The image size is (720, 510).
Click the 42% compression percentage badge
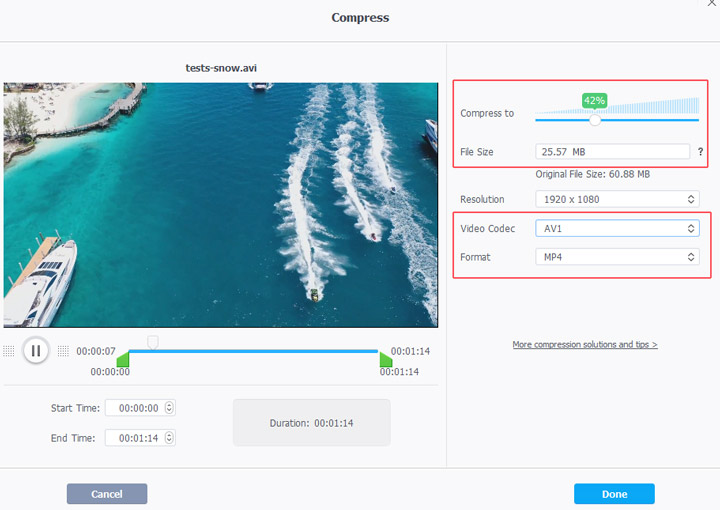[x=594, y=101]
